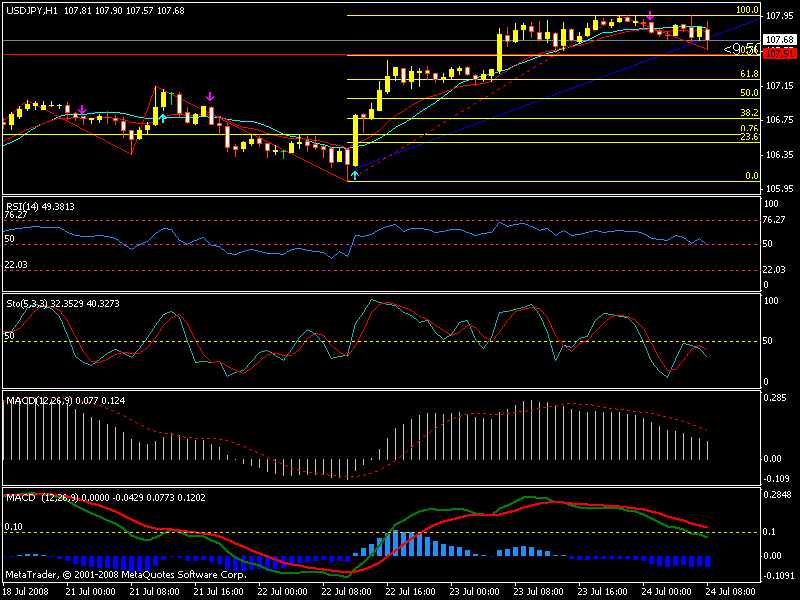Screen dimensions: 800x600
Task: Click the Fibonacci 100.0 level label
Action: point(747,10)
